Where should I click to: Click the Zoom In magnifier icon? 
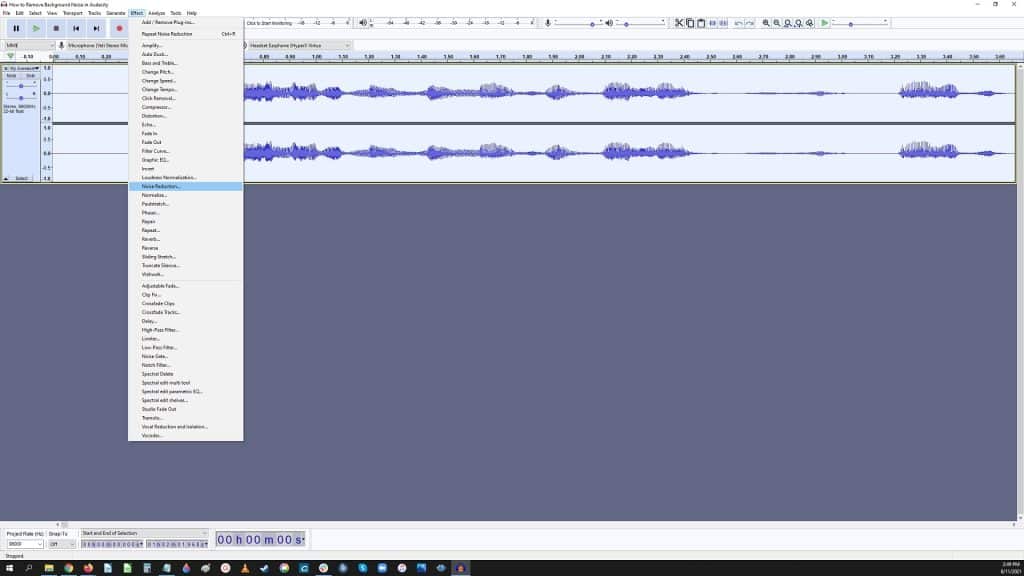[x=766, y=23]
